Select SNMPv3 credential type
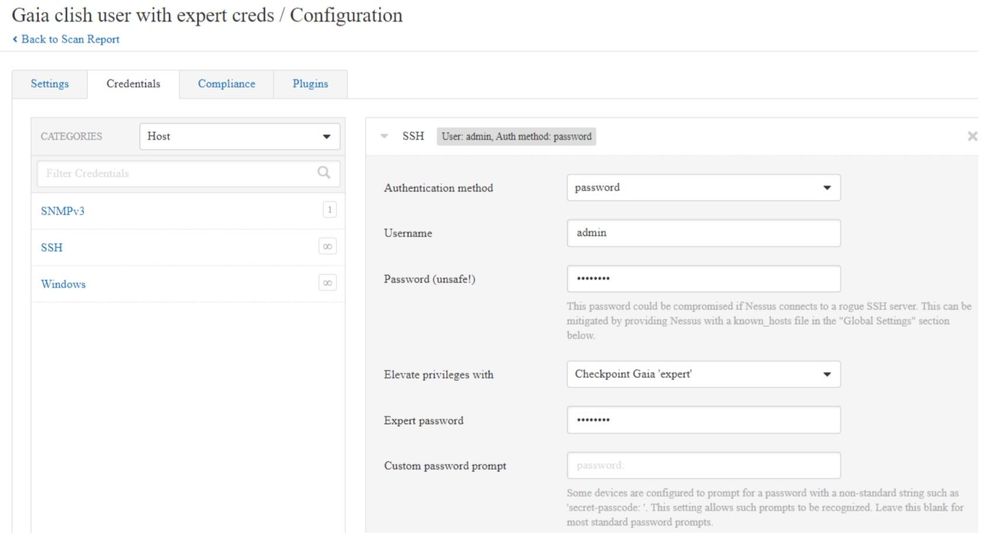998x553 pixels. 56,211
